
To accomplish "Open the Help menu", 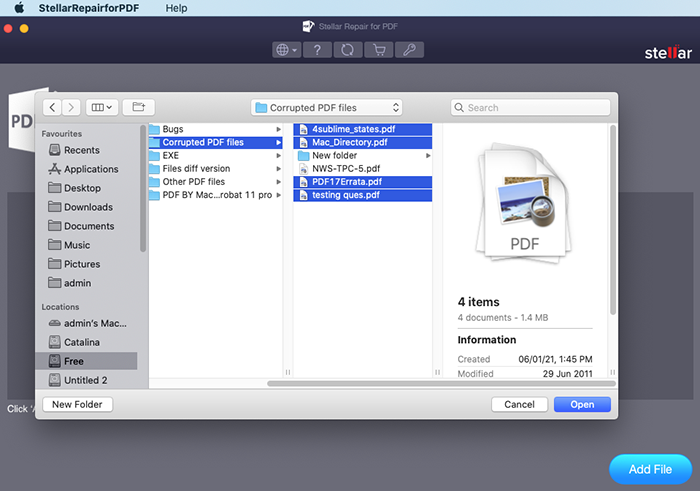I will click(176, 8).
